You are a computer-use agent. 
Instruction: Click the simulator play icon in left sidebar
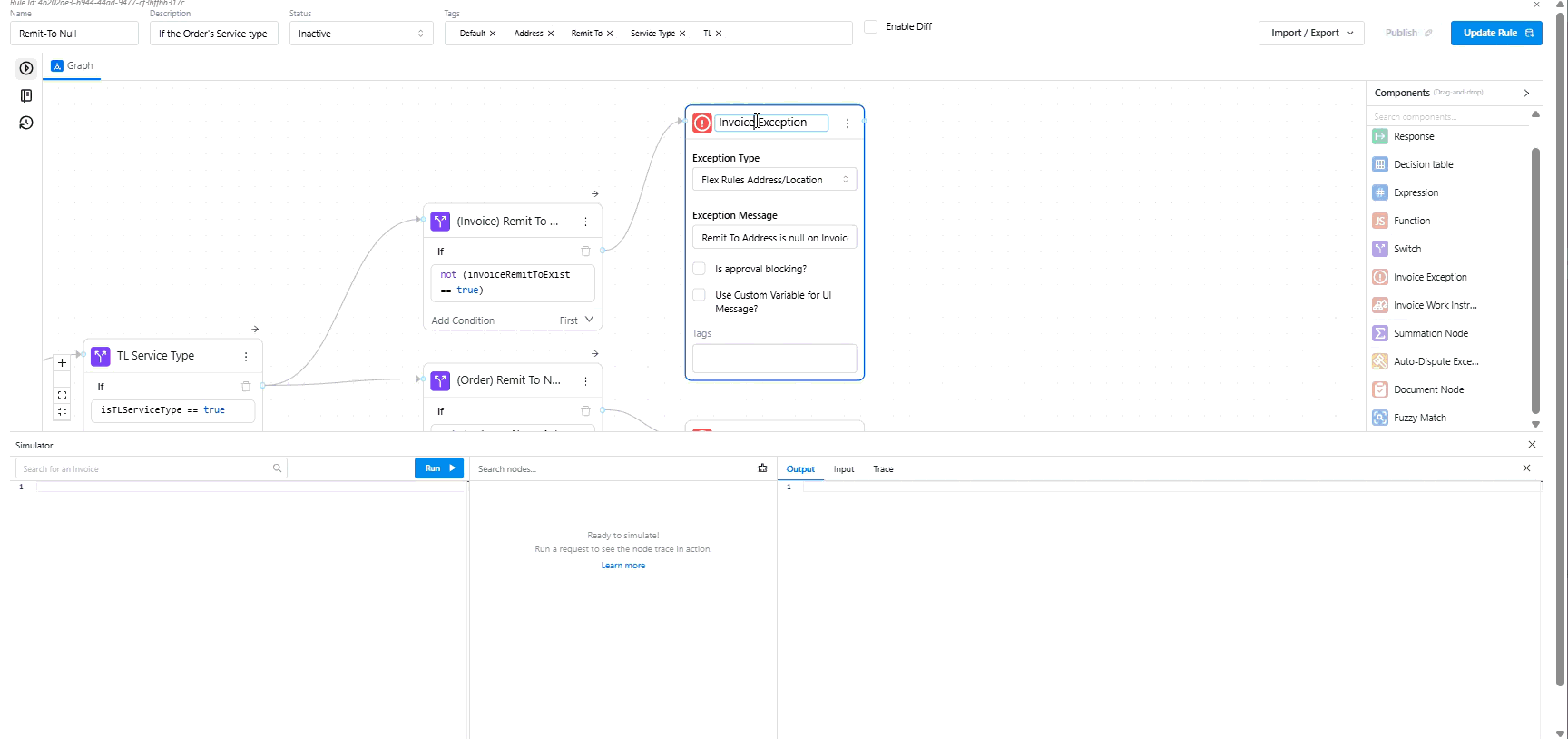click(x=26, y=68)
